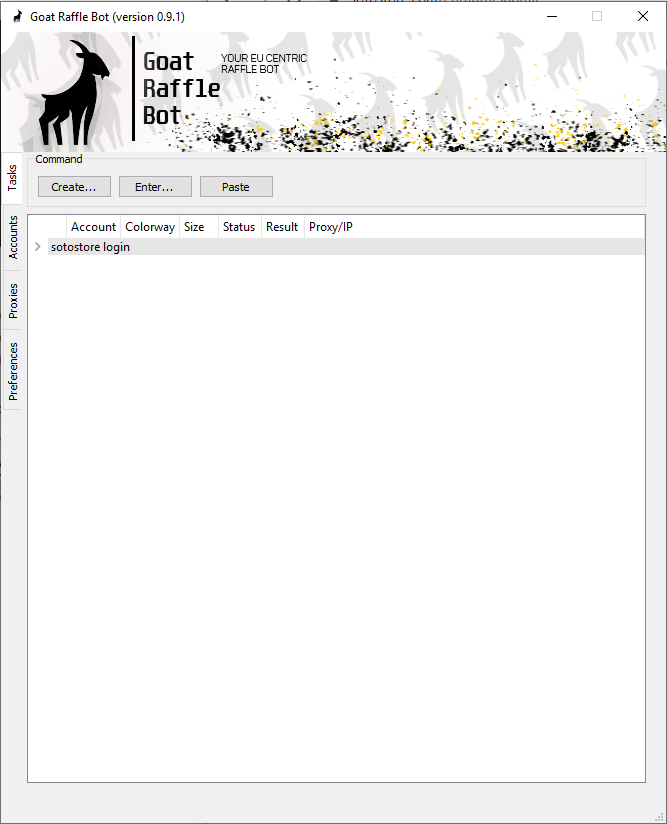Select the sotostore login task row
The width and height of the screenshot is (667, 824).
[346, 246]
